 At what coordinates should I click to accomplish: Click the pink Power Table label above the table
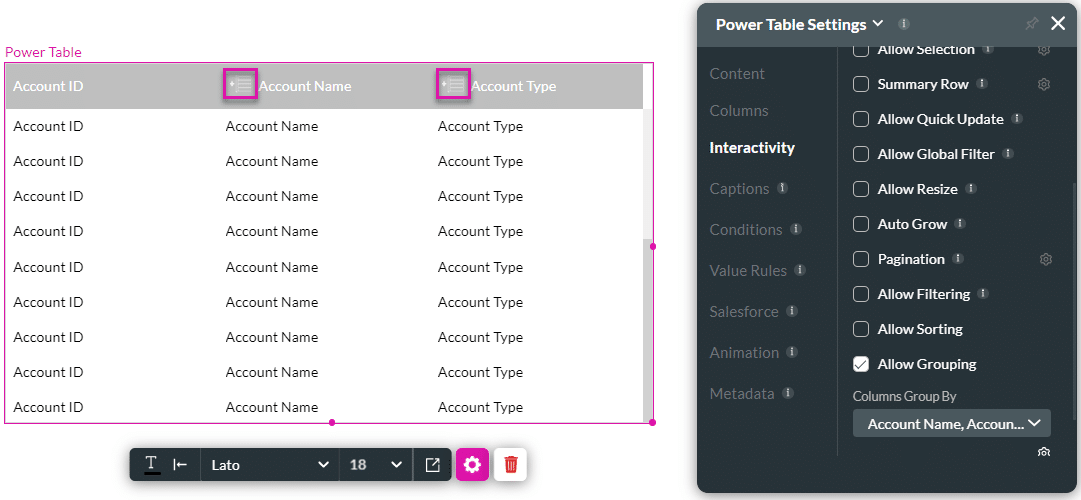point(43,52)
